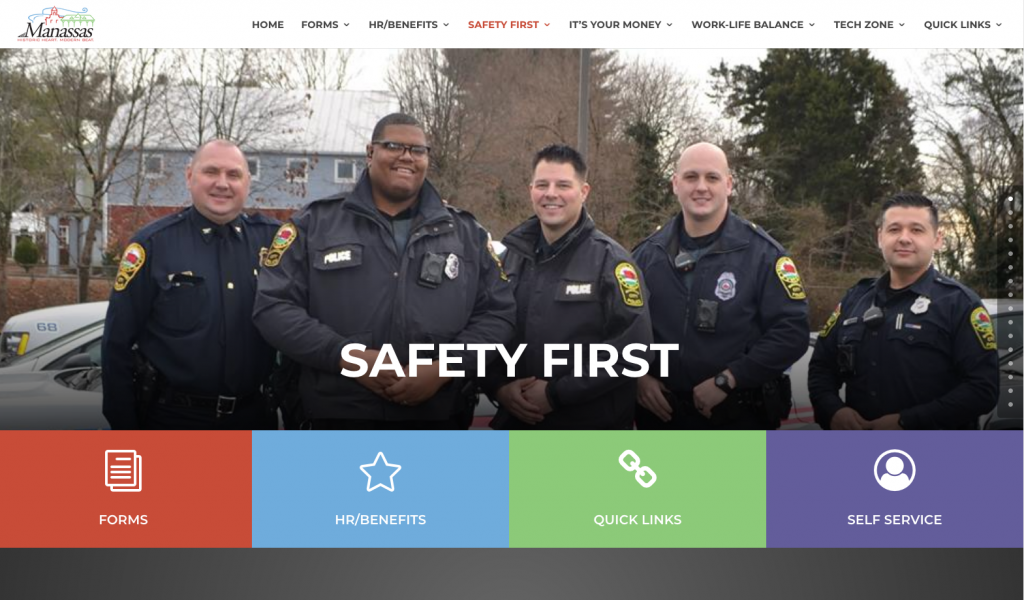The height and width of the screenshot is (600, 1024).
Task: Click the Quick Links chain icon
Action: click(637, 469)
